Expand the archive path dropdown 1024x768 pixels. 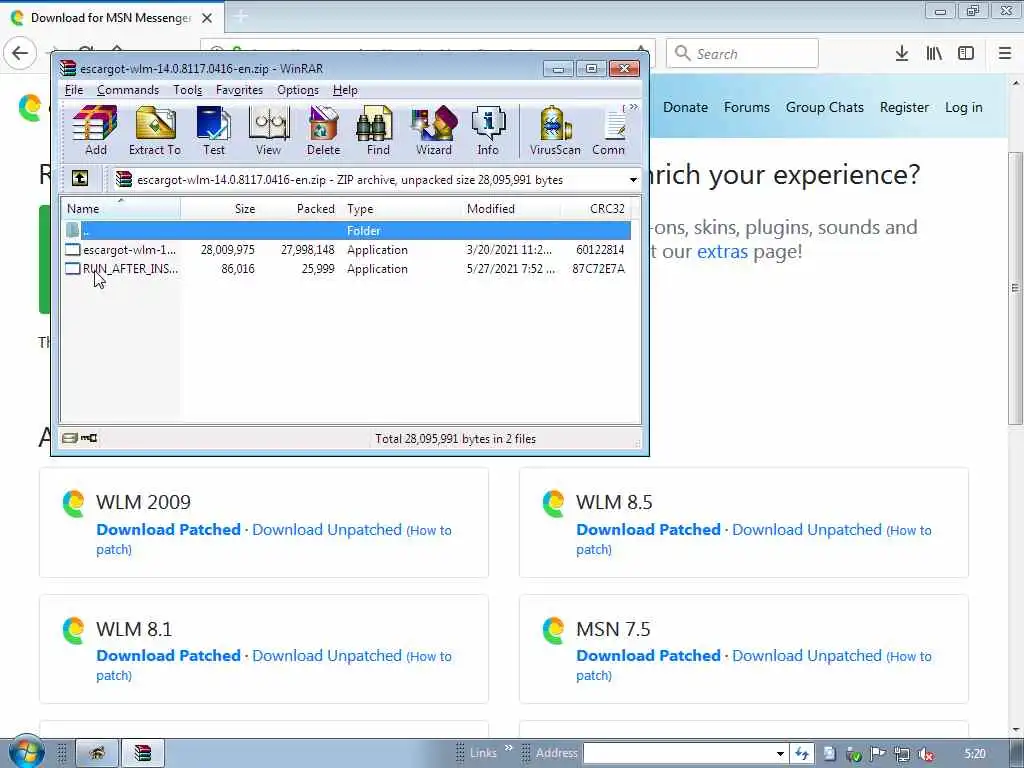click(633, 180)
